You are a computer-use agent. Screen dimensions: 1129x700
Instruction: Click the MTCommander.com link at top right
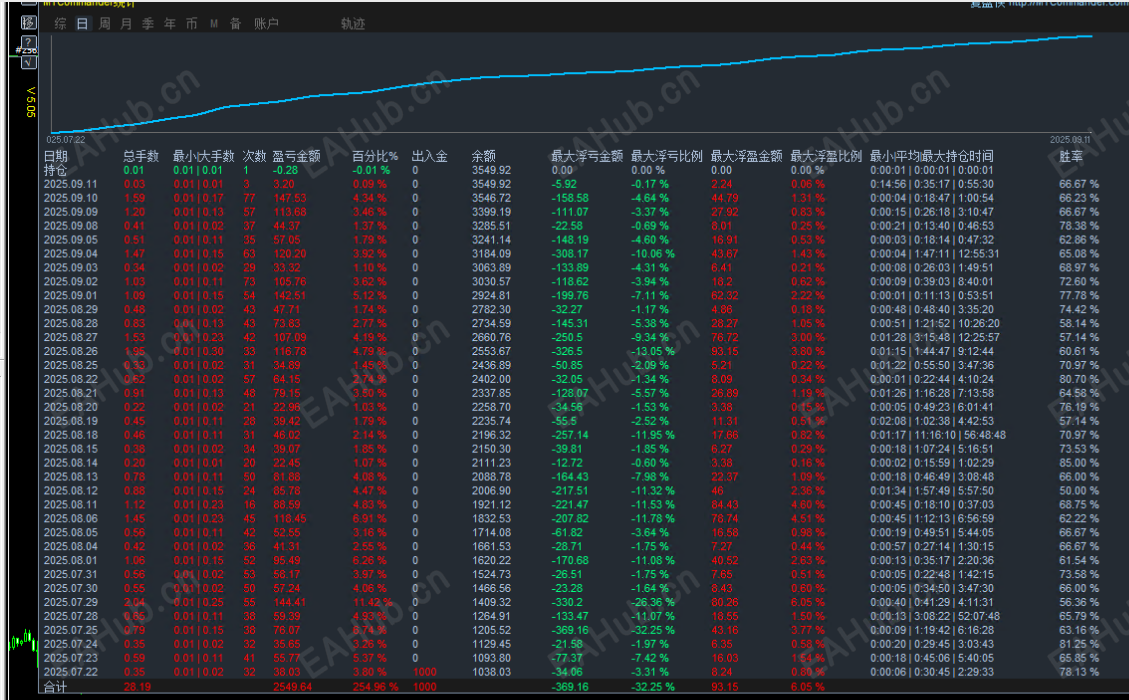click(1068, 3)
